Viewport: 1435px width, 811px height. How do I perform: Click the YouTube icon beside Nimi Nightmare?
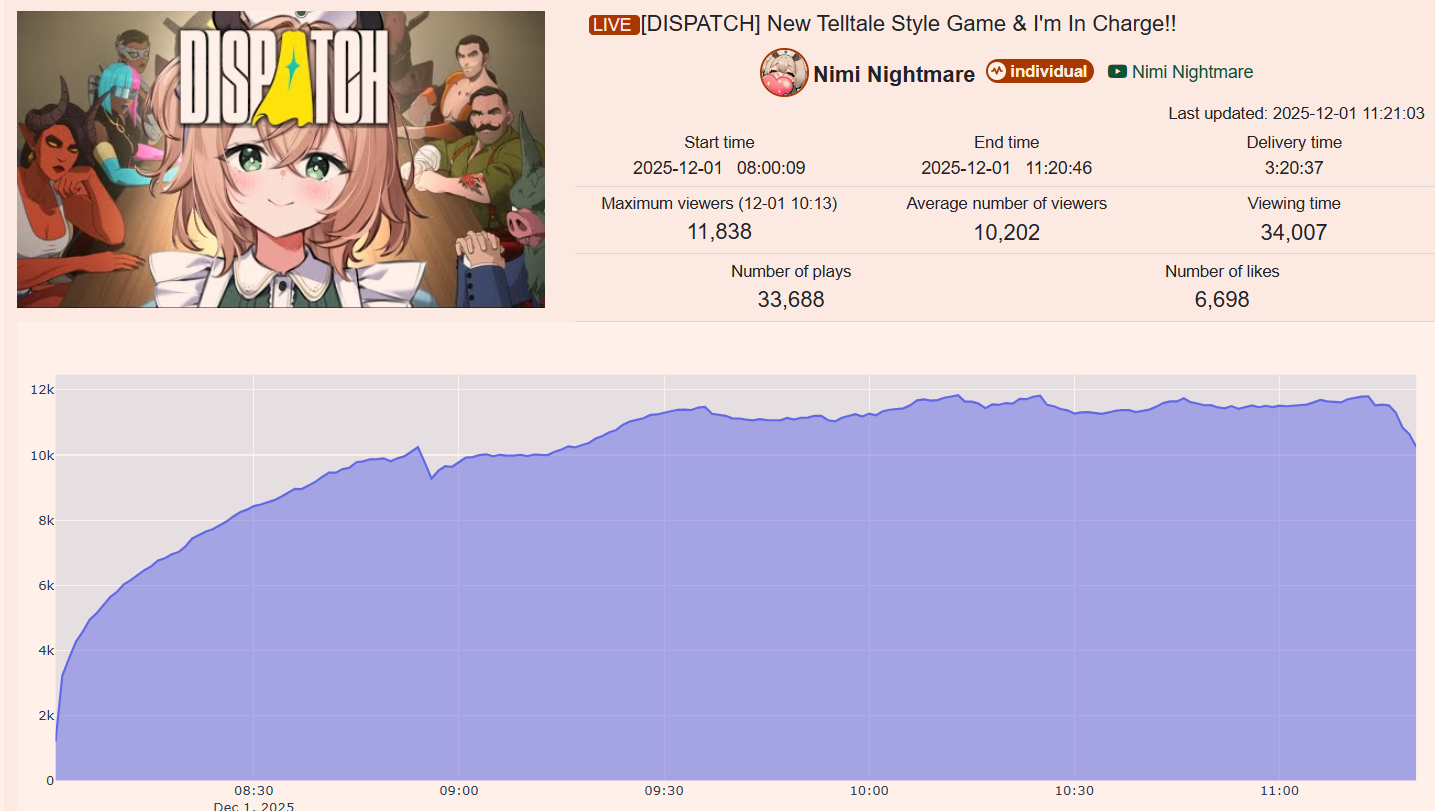tap(1117, 72)
